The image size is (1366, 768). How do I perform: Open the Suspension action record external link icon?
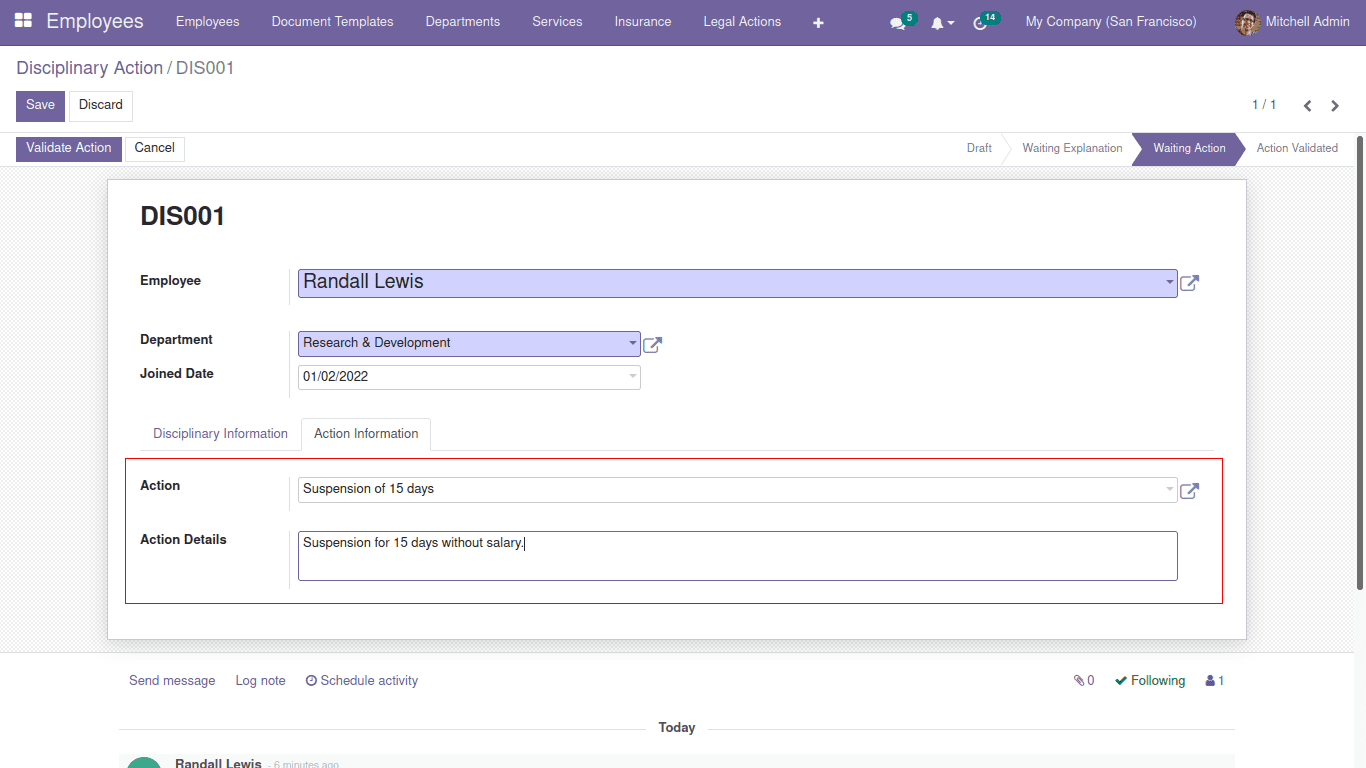click(1189, 491)
